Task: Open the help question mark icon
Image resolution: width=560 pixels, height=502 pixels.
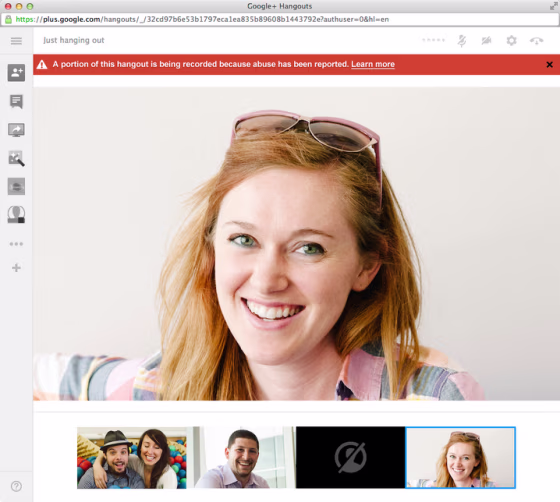Action: 16,486
